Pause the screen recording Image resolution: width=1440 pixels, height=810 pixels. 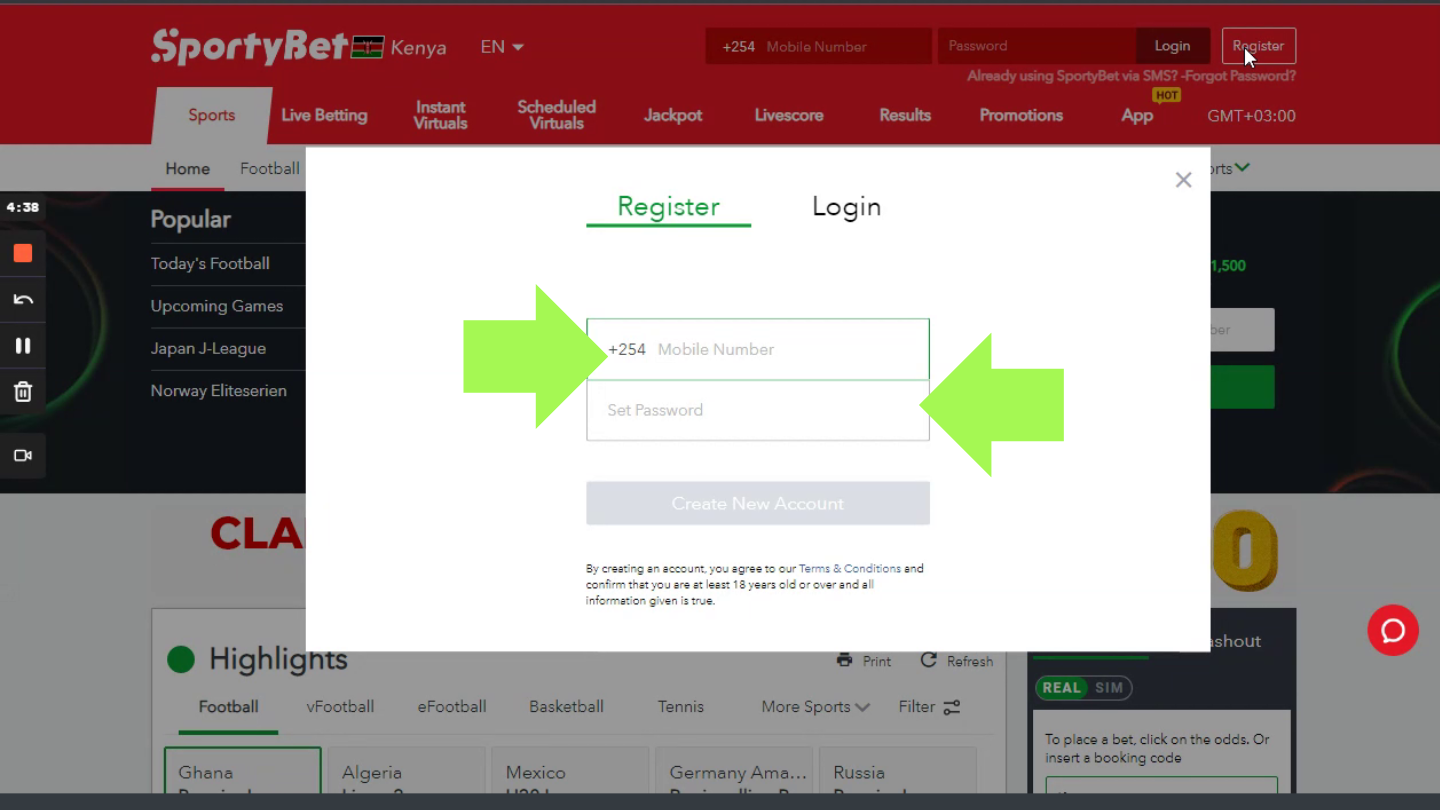23,346
